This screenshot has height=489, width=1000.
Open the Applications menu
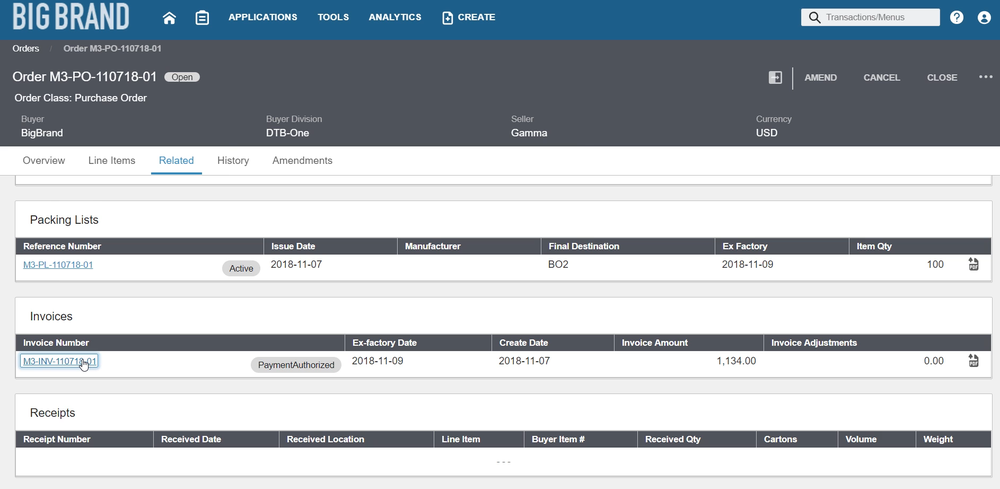pyautogui.click(x=263, y=17)
